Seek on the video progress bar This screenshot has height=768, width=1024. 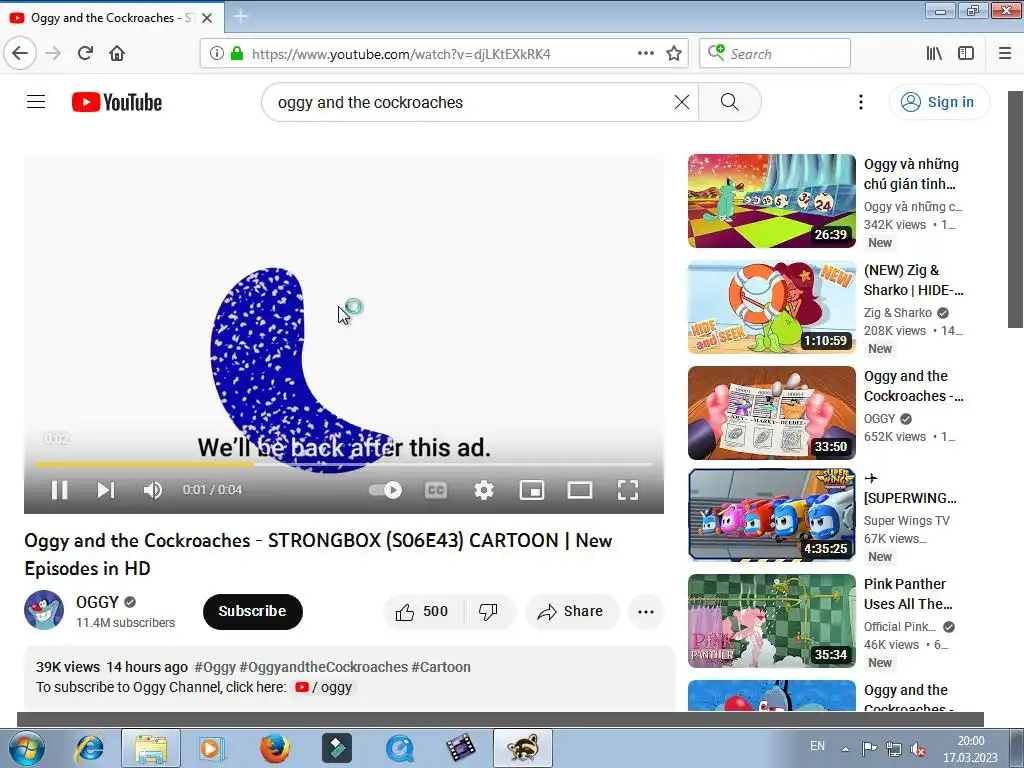point(344,464)
